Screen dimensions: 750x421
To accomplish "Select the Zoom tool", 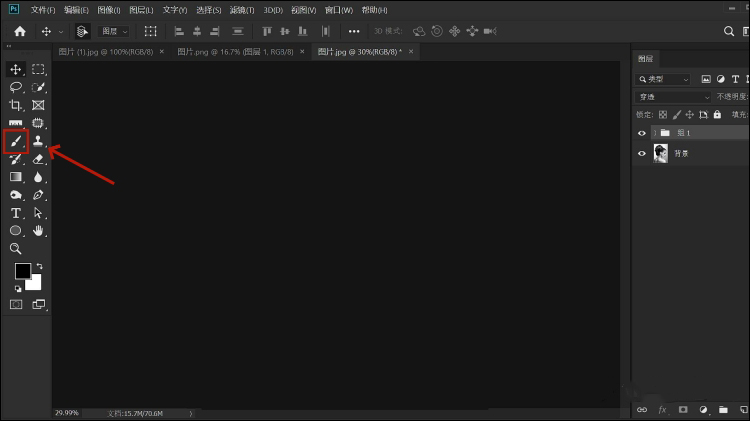I will pos(15,249).
